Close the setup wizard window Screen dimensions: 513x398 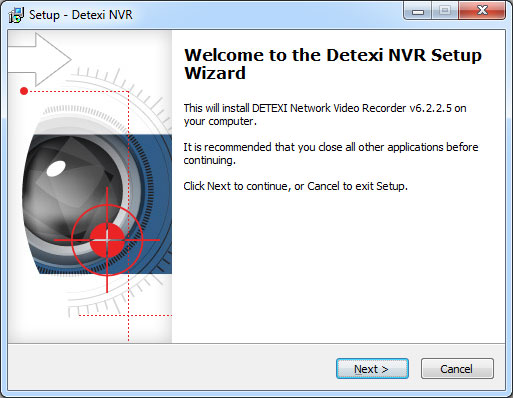coord(482,11)
